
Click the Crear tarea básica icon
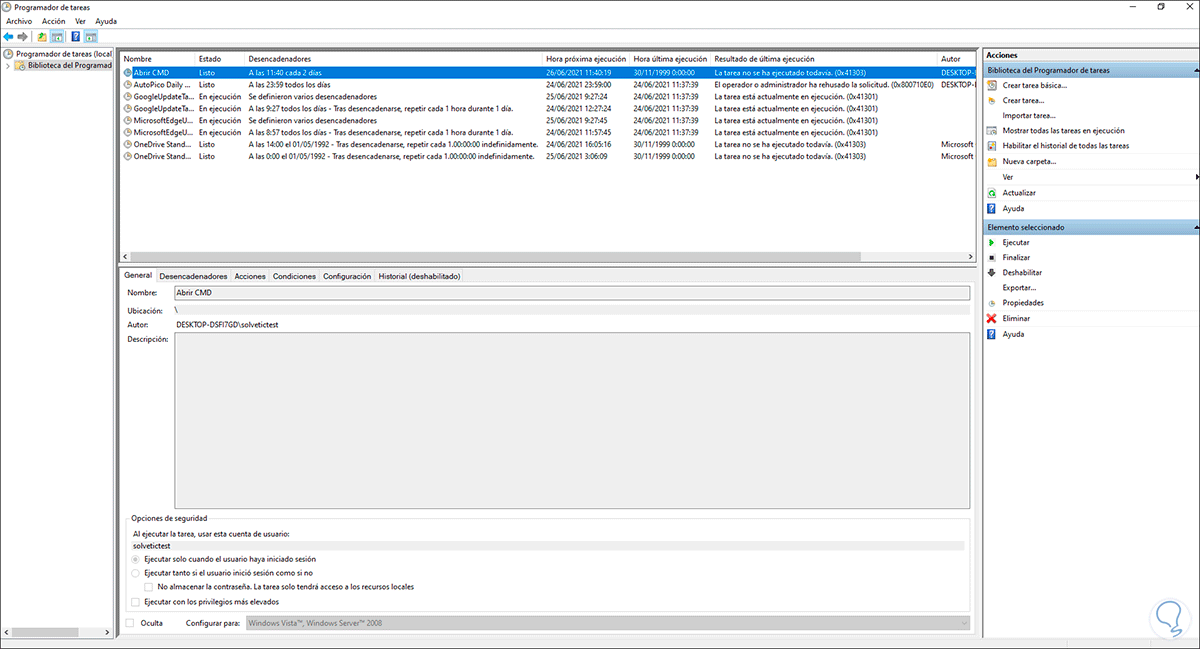pyautogui.click(x=992, y=85)
